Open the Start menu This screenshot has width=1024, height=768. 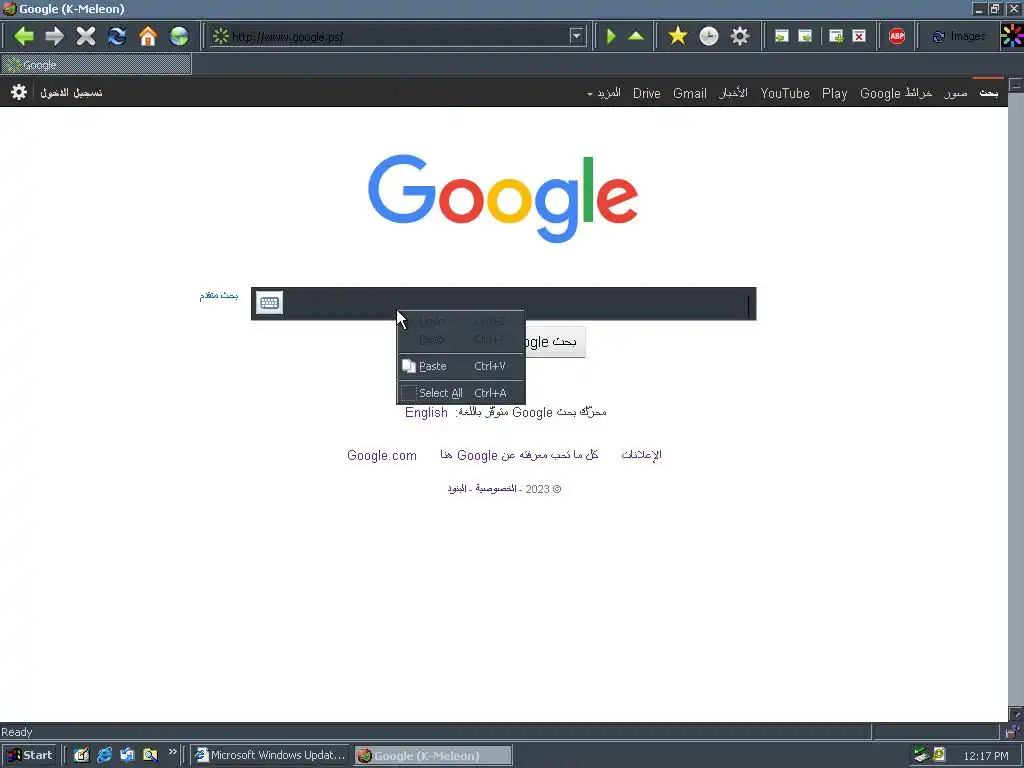pos(29,755)
